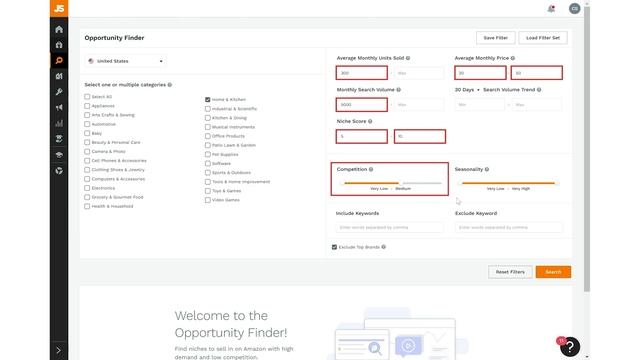Viewport: 640px width, 360px height.
Task: Open the 30 Days trend period dropdown
Action: 467,90
